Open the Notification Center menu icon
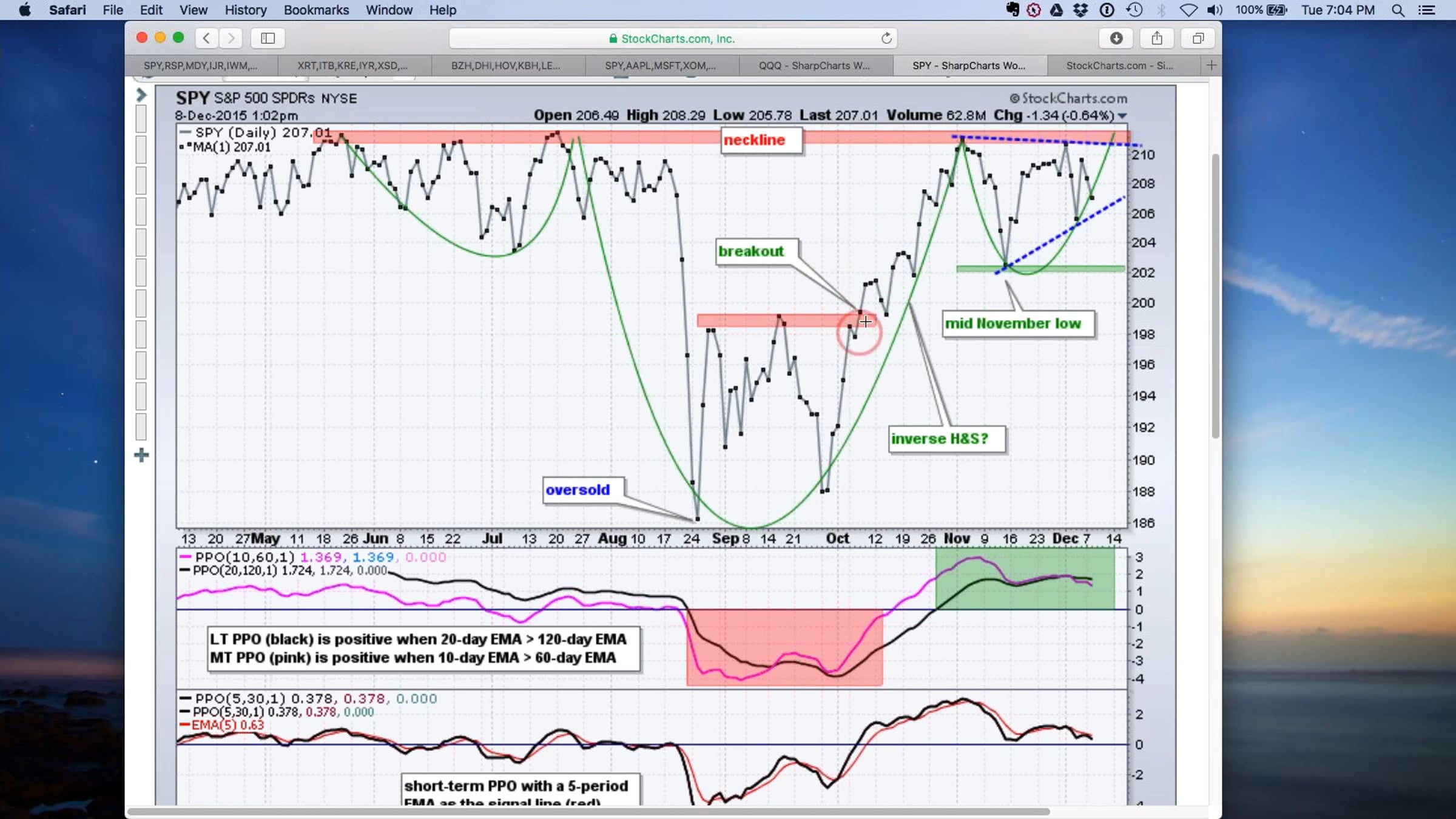 tap(1427, 10)
